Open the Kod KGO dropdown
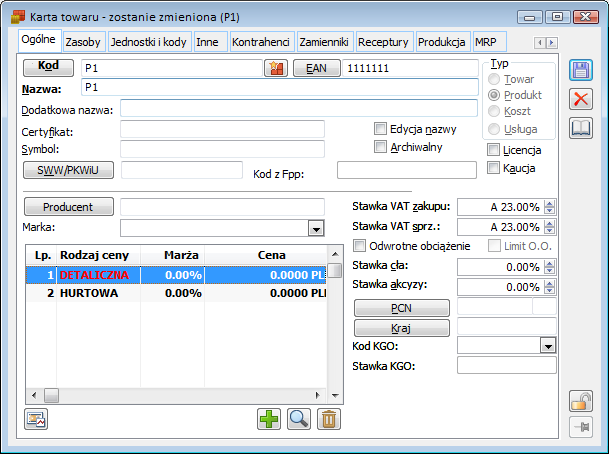Screen dimensions: 609x454 pyautogui.click(x=547, y=345)
